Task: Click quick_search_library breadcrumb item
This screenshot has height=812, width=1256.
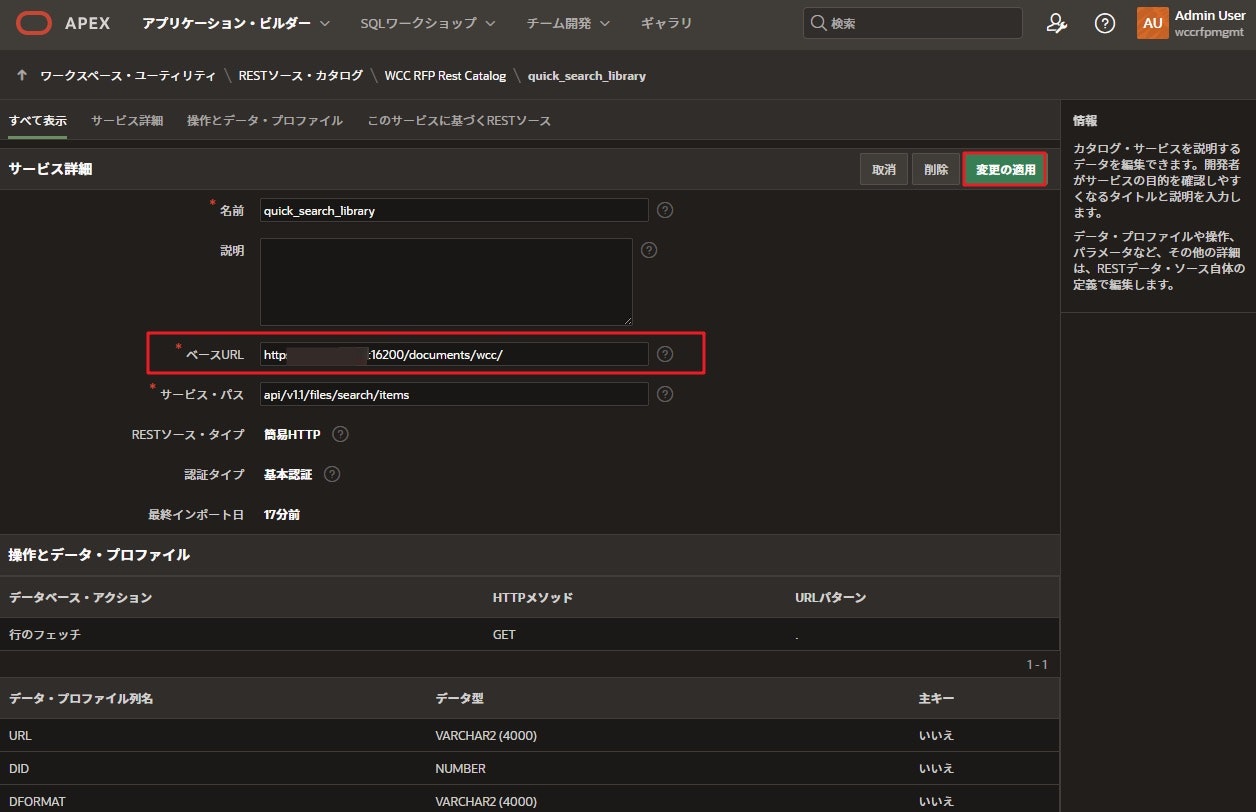Action: [587, 75]
